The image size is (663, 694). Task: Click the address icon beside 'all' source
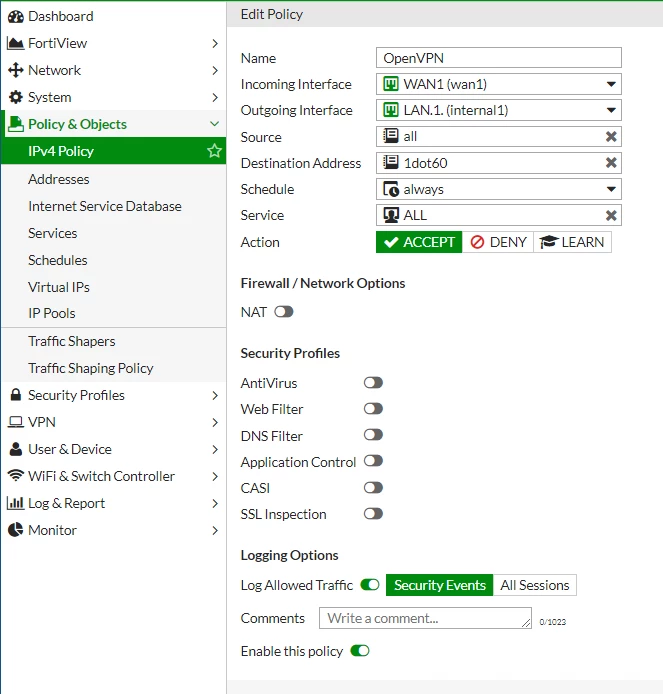(x=391, y=136)
